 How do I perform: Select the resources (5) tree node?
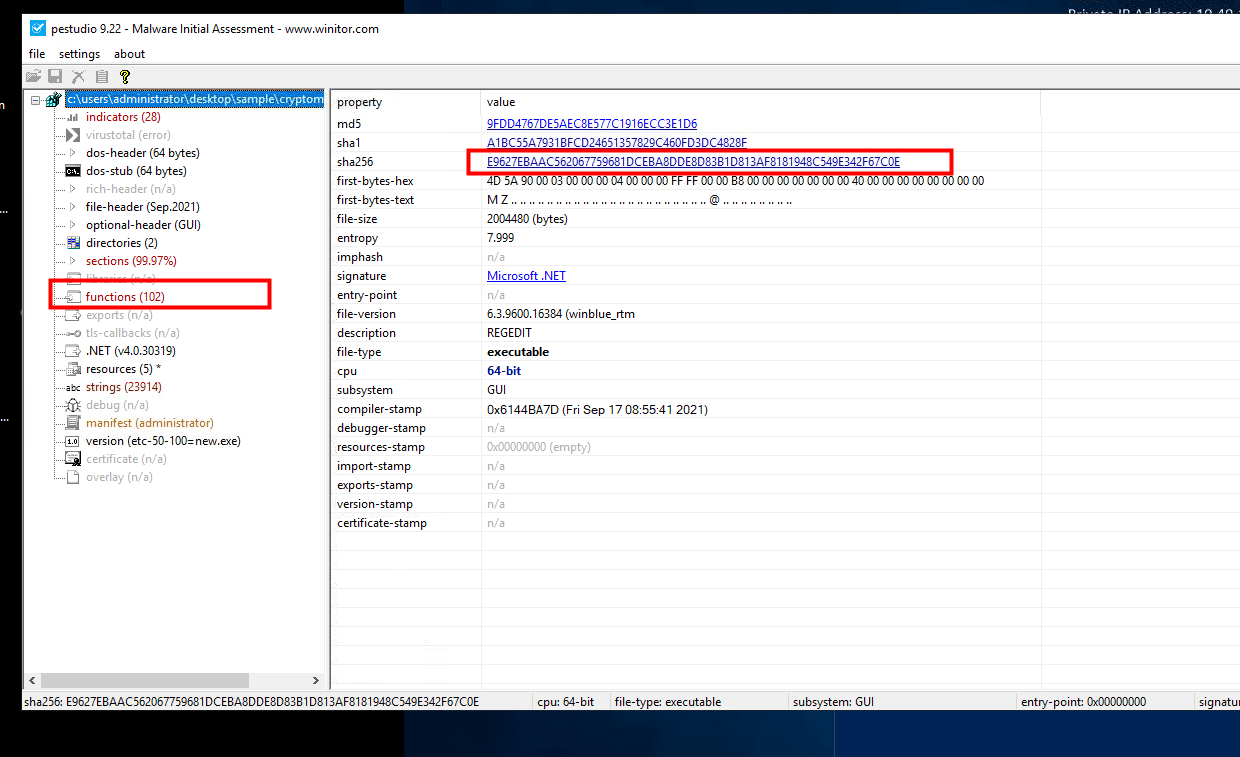pyautogui.click(x=123, y=369)
